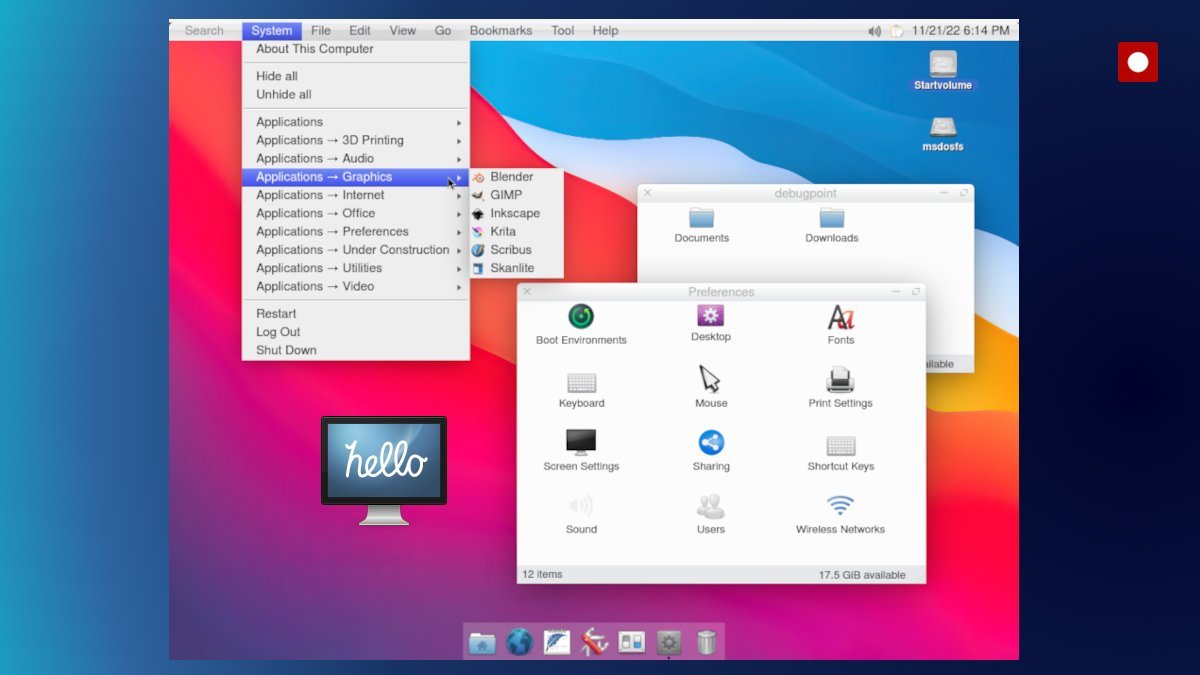Open the Downloads folder in debugpoint window

[831, 222]
